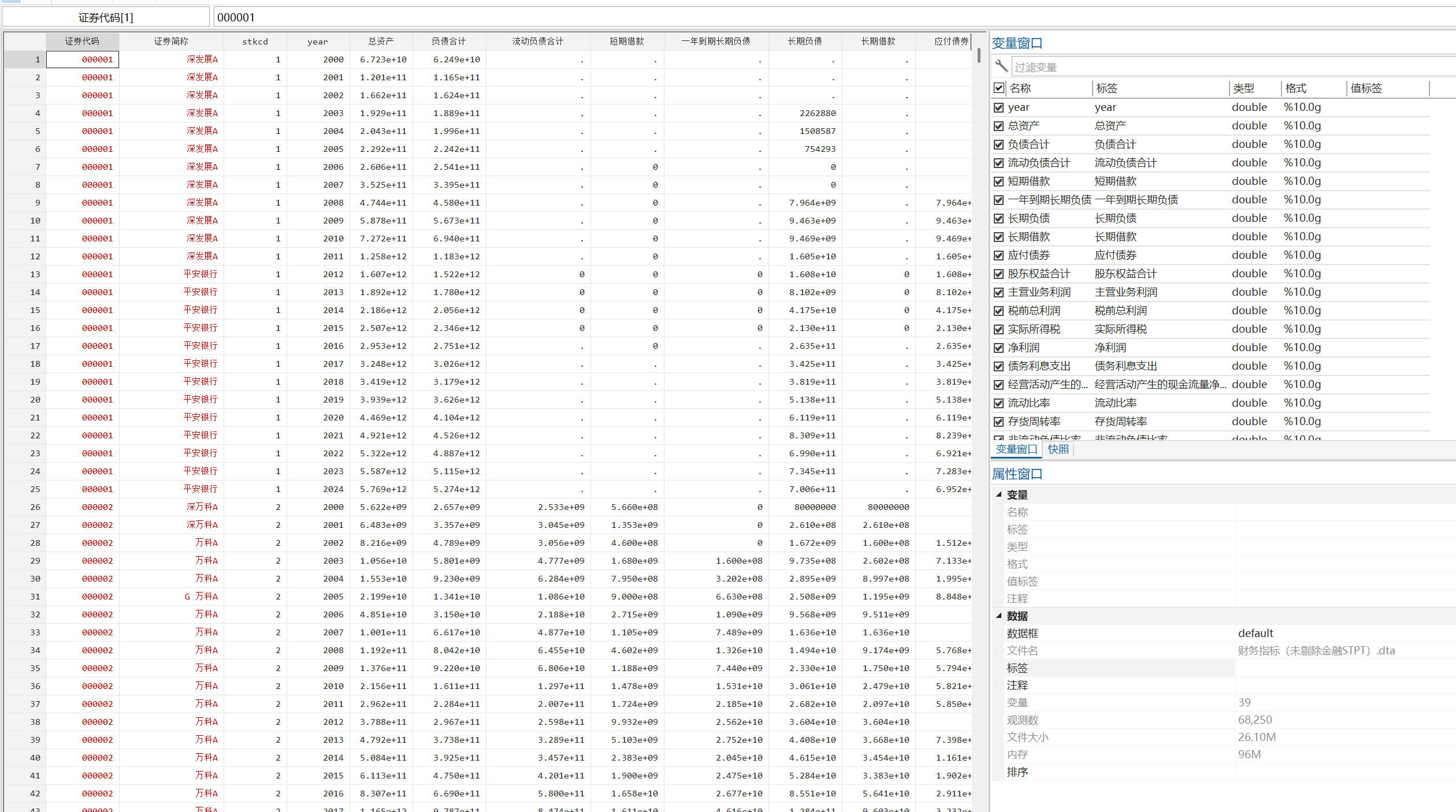This screenshot has width=1456, height=812.
Task: Switch to the 快照 tab
Action: [1058, 449]
